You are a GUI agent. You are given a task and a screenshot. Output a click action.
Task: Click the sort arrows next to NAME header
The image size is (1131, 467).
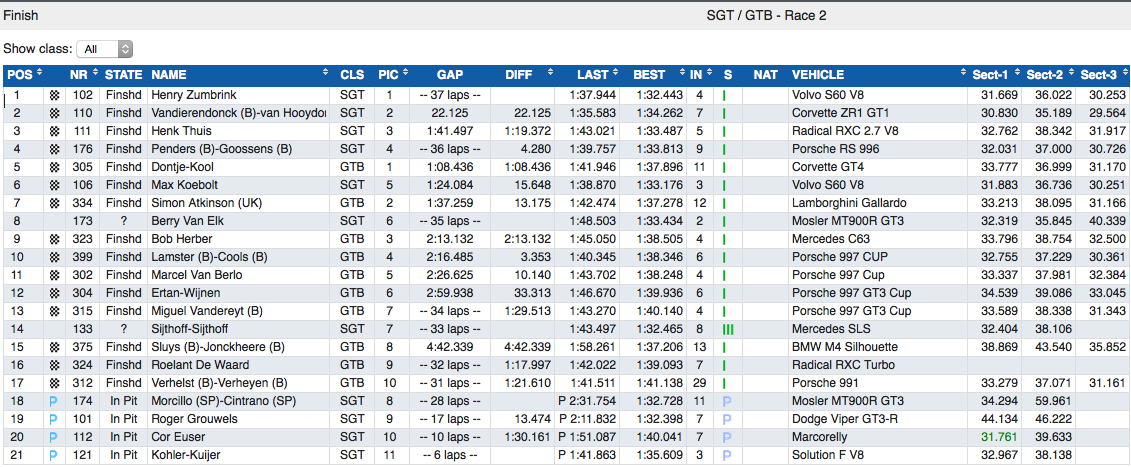click(x=325, y=74)
